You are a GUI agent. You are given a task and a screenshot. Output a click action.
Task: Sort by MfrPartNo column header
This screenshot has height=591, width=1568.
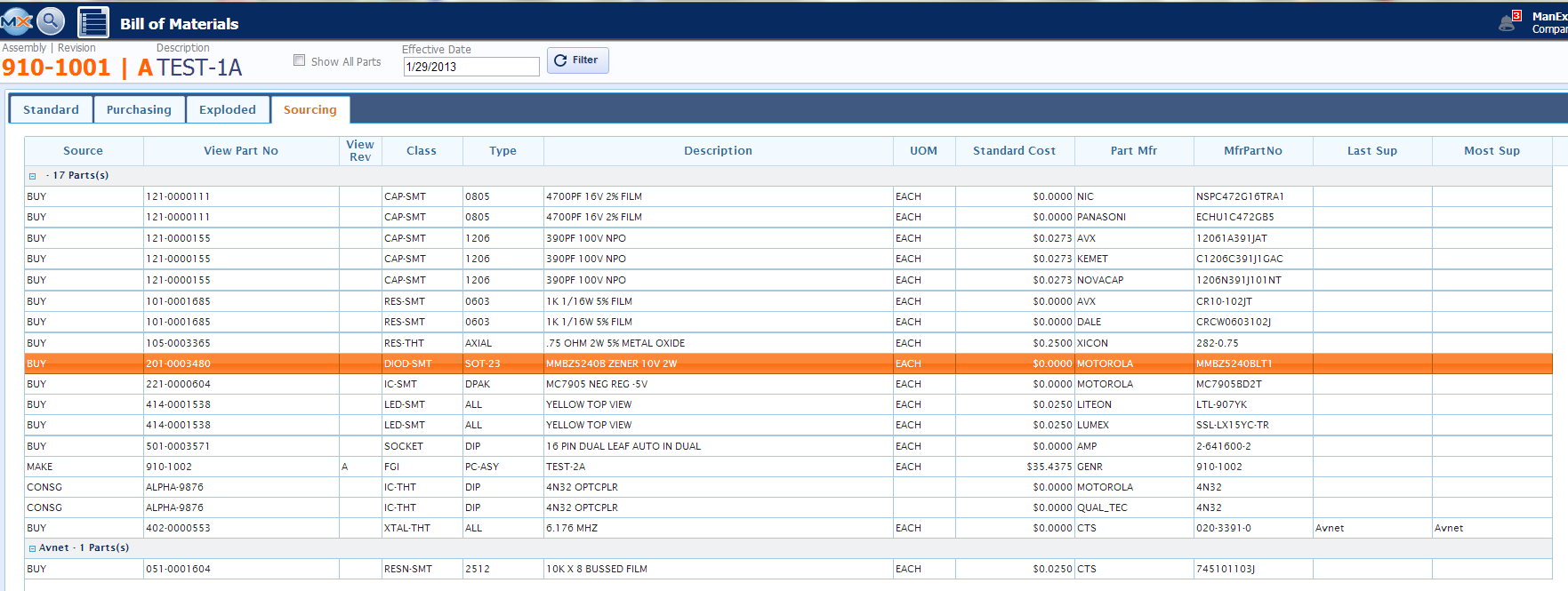(x=1253, y=151)
